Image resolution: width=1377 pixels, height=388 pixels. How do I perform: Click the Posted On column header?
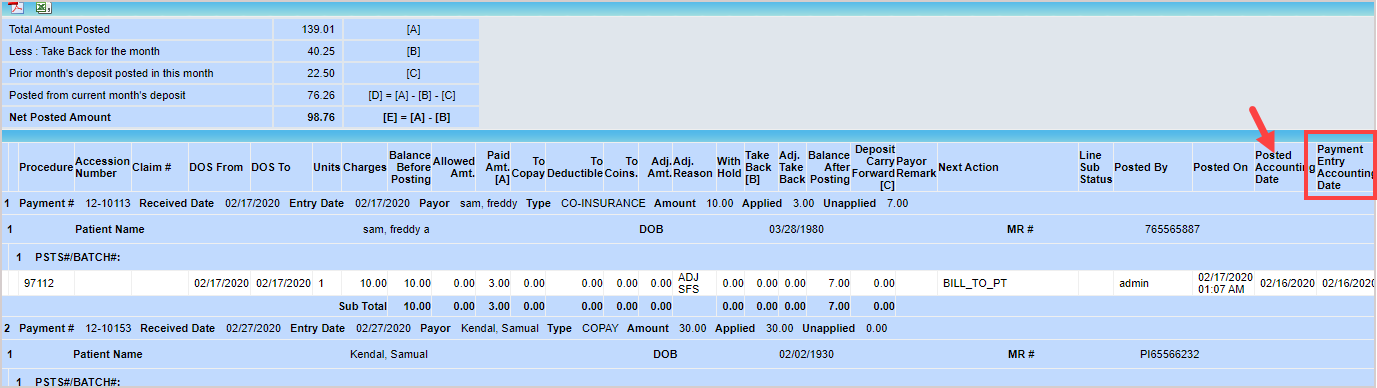pos(1220,167)
